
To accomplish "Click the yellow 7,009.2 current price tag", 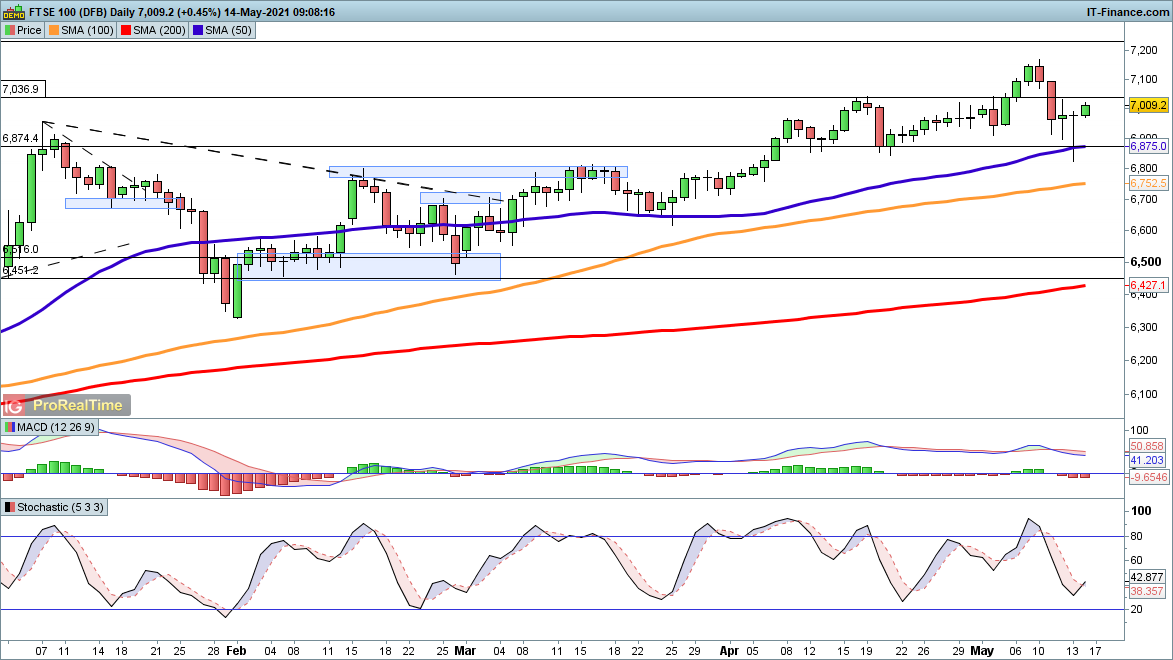I will pyautogui.click(x=1147, y=105).
